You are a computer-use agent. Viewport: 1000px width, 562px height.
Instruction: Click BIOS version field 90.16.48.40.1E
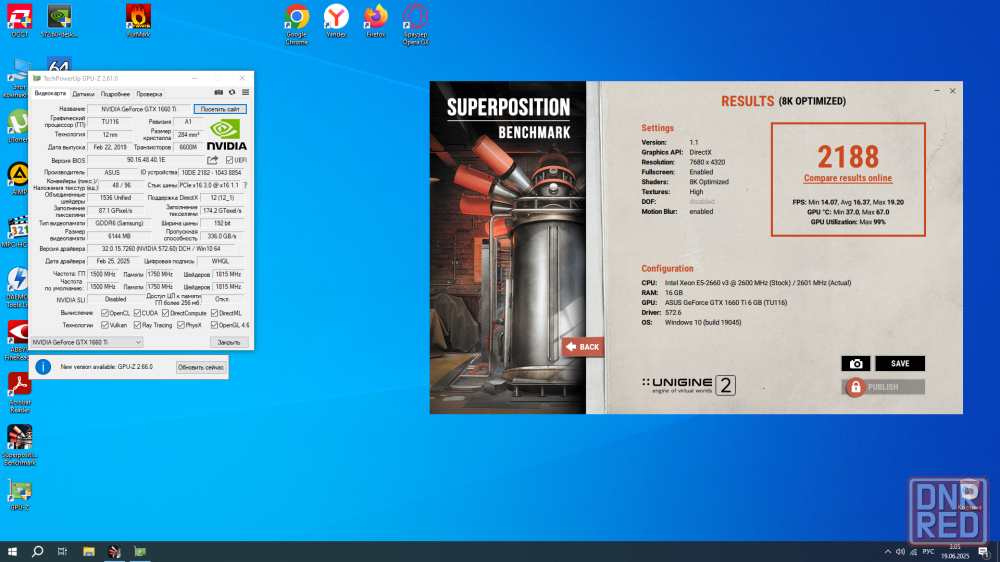pyautogui.click(x=146, y=160)
